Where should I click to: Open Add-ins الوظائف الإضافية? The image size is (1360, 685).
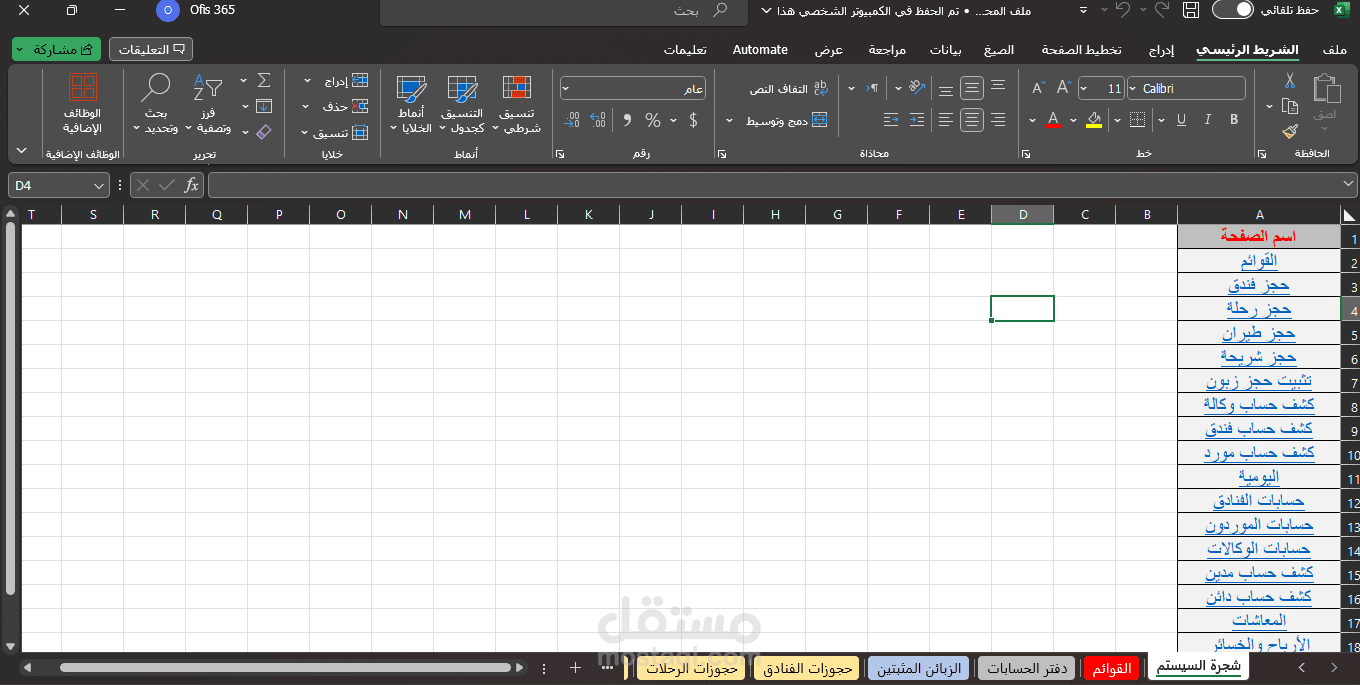point(83,104)
